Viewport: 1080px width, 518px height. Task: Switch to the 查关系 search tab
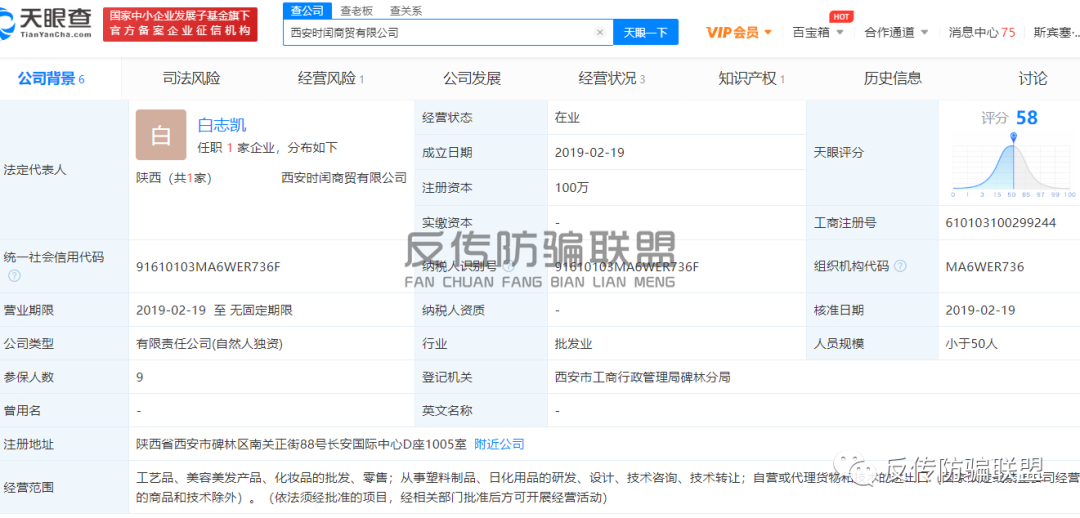click(405, 10)
